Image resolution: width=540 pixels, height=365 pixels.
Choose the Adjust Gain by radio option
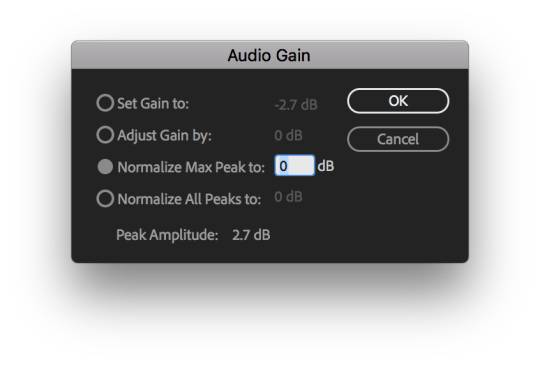pyautogui.click(x=105, y=135)
